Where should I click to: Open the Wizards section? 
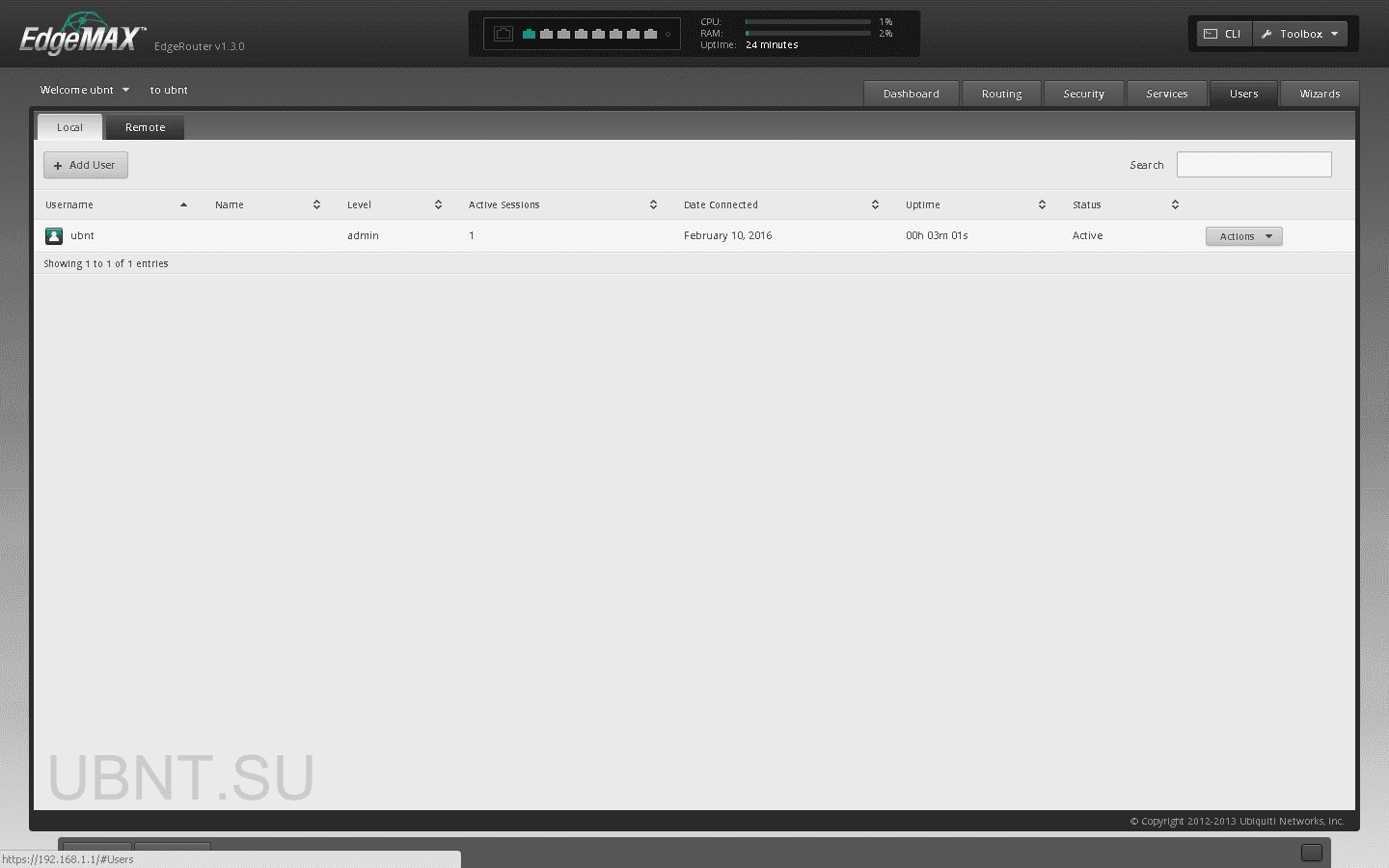click(1319, 94)
